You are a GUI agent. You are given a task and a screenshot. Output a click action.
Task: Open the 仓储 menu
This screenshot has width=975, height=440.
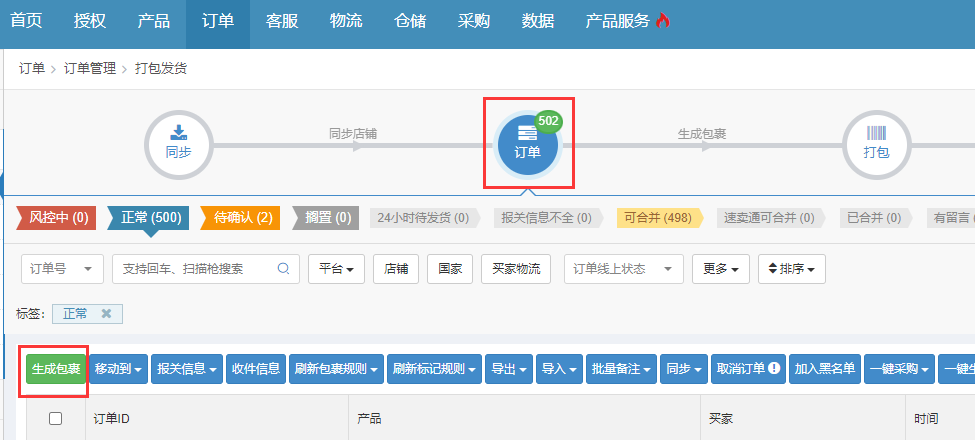click(x=410, y=21)
